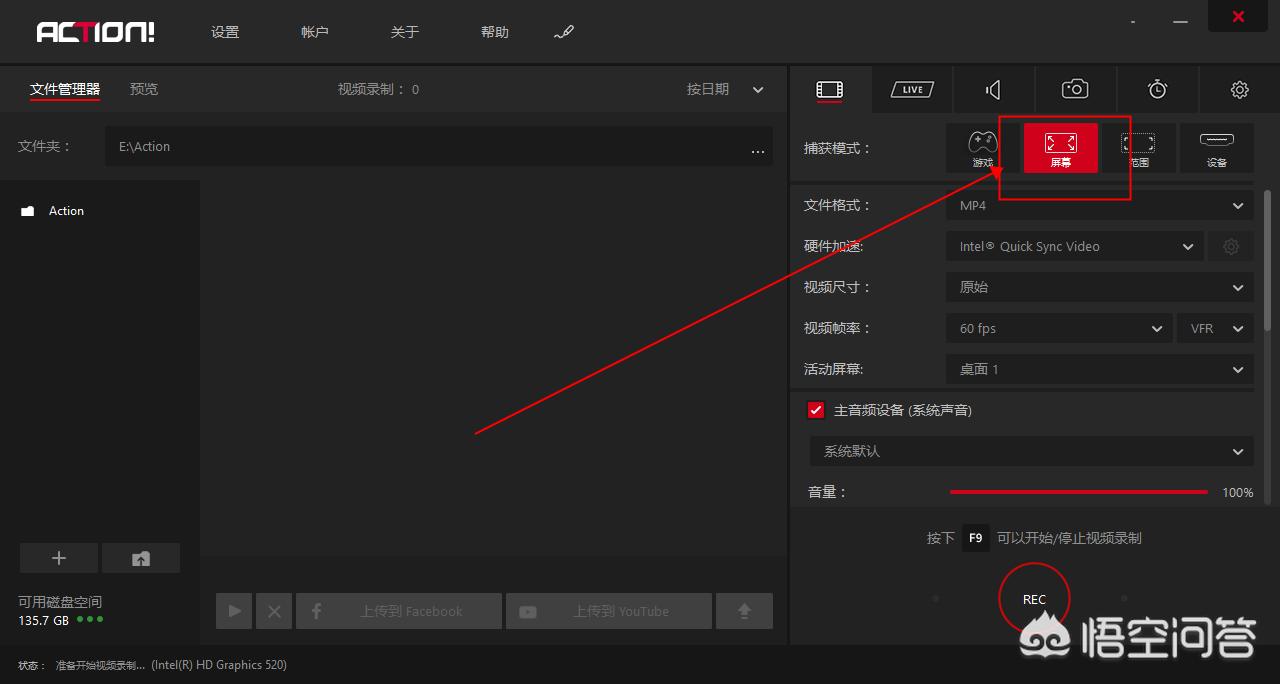Open the benchmark clock panel icon
Screen dimensions: 1280x684
pyautogui.click(x=1157, y=89)
